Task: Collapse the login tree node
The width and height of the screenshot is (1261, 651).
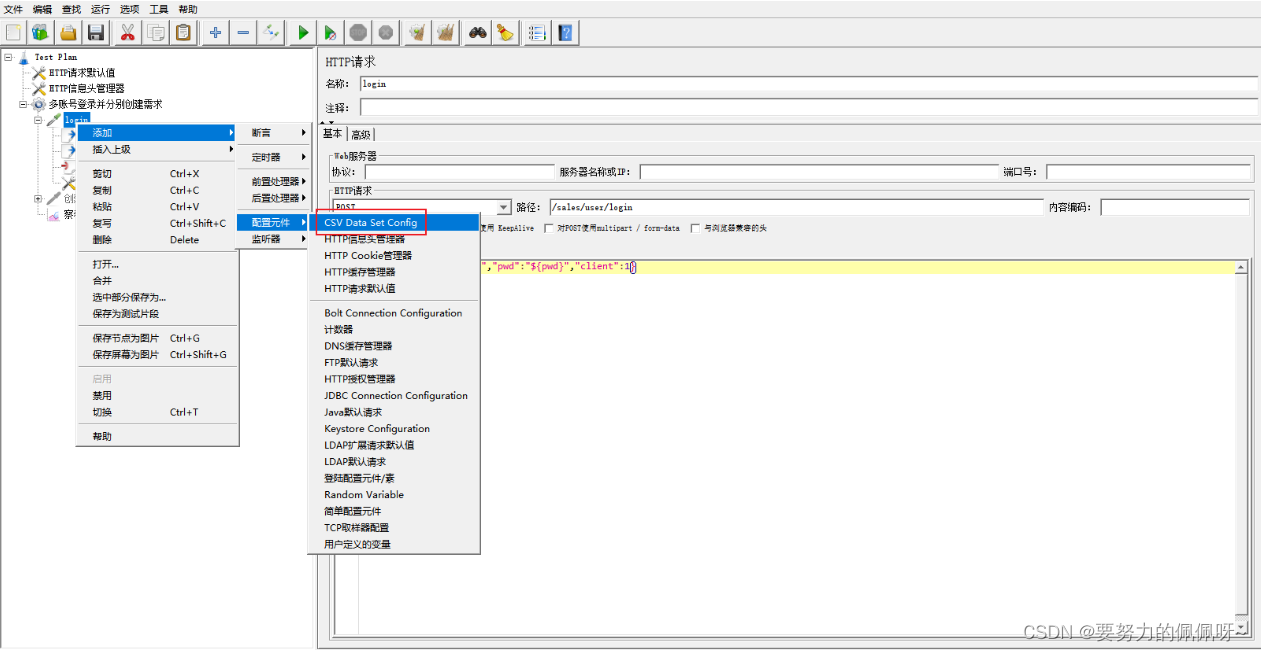Action: click(38, 120)
